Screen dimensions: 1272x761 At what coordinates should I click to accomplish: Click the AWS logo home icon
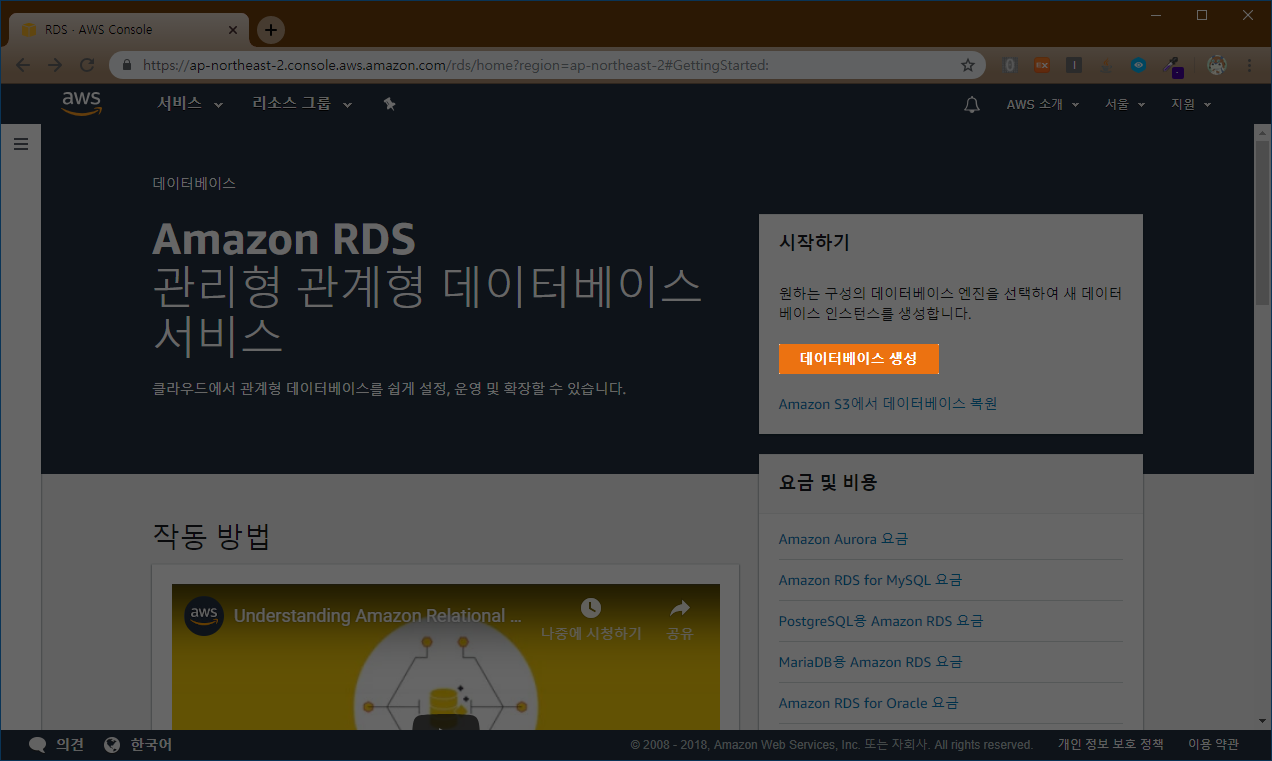[x=81, y=103]
